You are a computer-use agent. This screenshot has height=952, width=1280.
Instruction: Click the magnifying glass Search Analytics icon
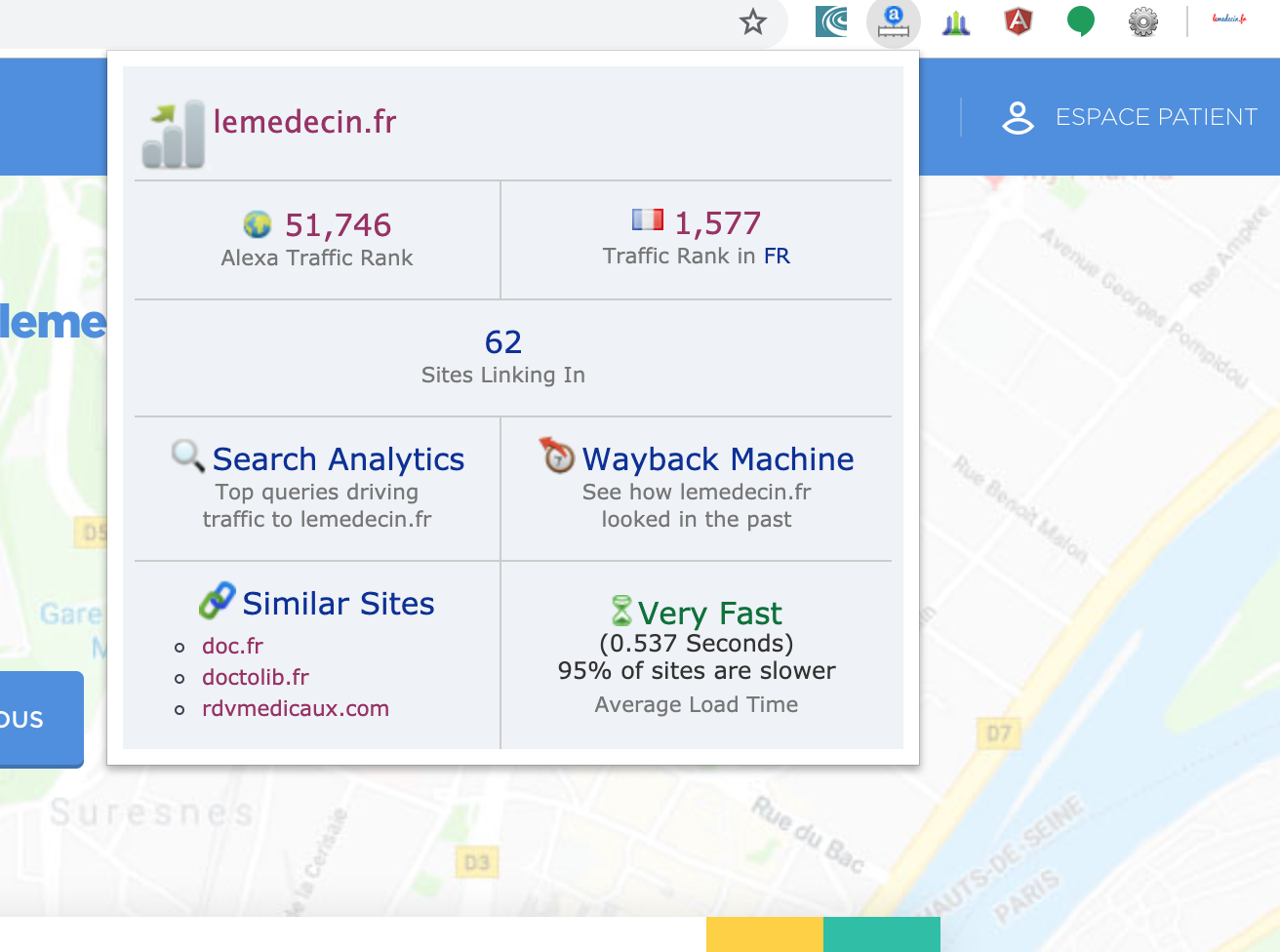point(188,456)
